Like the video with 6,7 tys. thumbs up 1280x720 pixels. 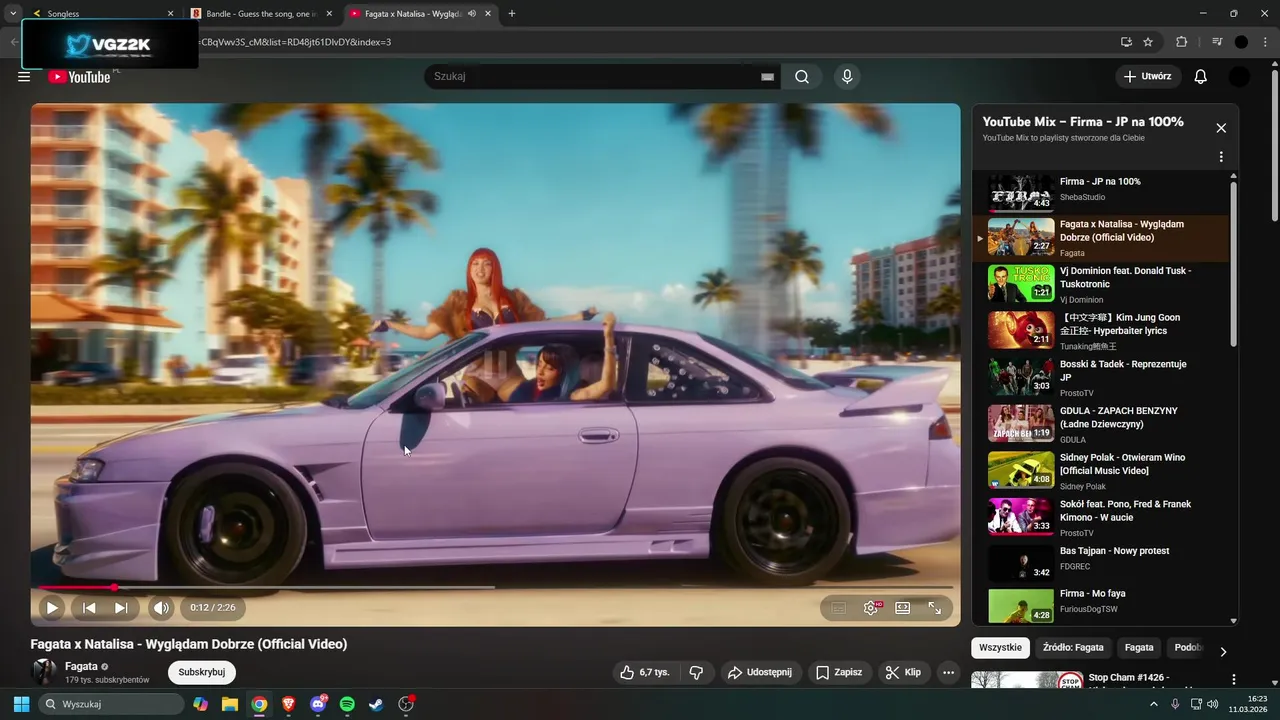pyautogui.click(x=644, y=673)
